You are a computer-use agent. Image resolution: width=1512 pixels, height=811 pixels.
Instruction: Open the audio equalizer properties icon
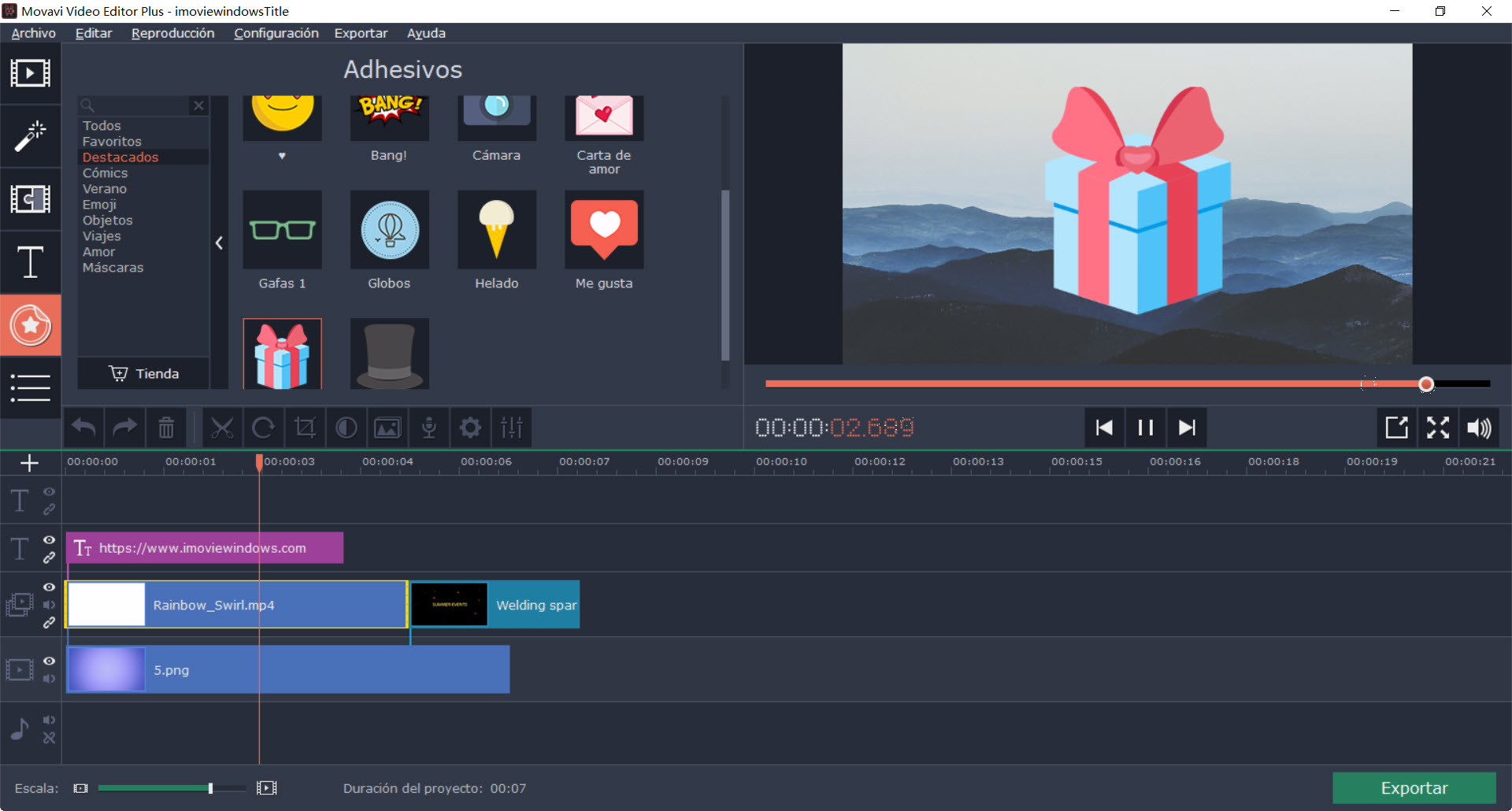click(511, 428)
